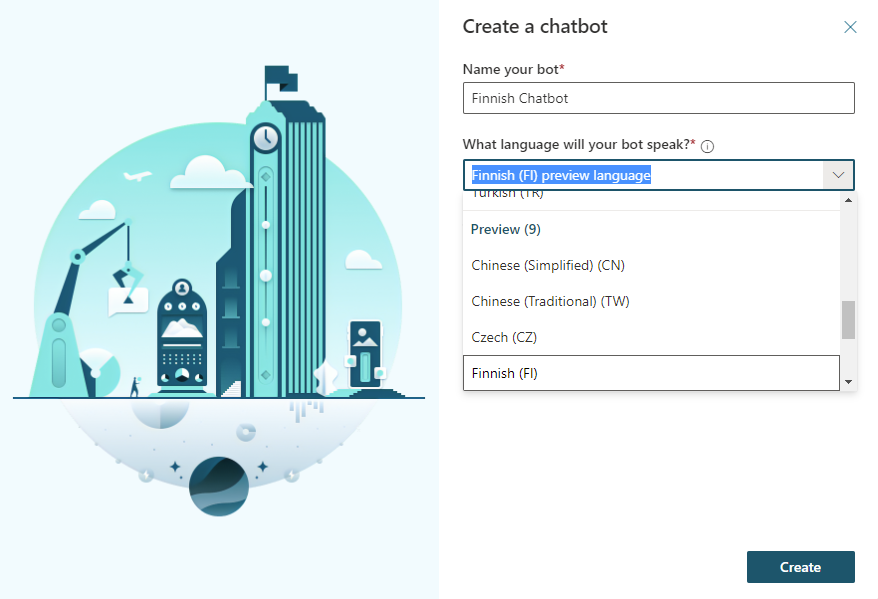Click the language list scrollbar thumb
Viewport: 878px width, 599px height.
click(x=848, y=320)
